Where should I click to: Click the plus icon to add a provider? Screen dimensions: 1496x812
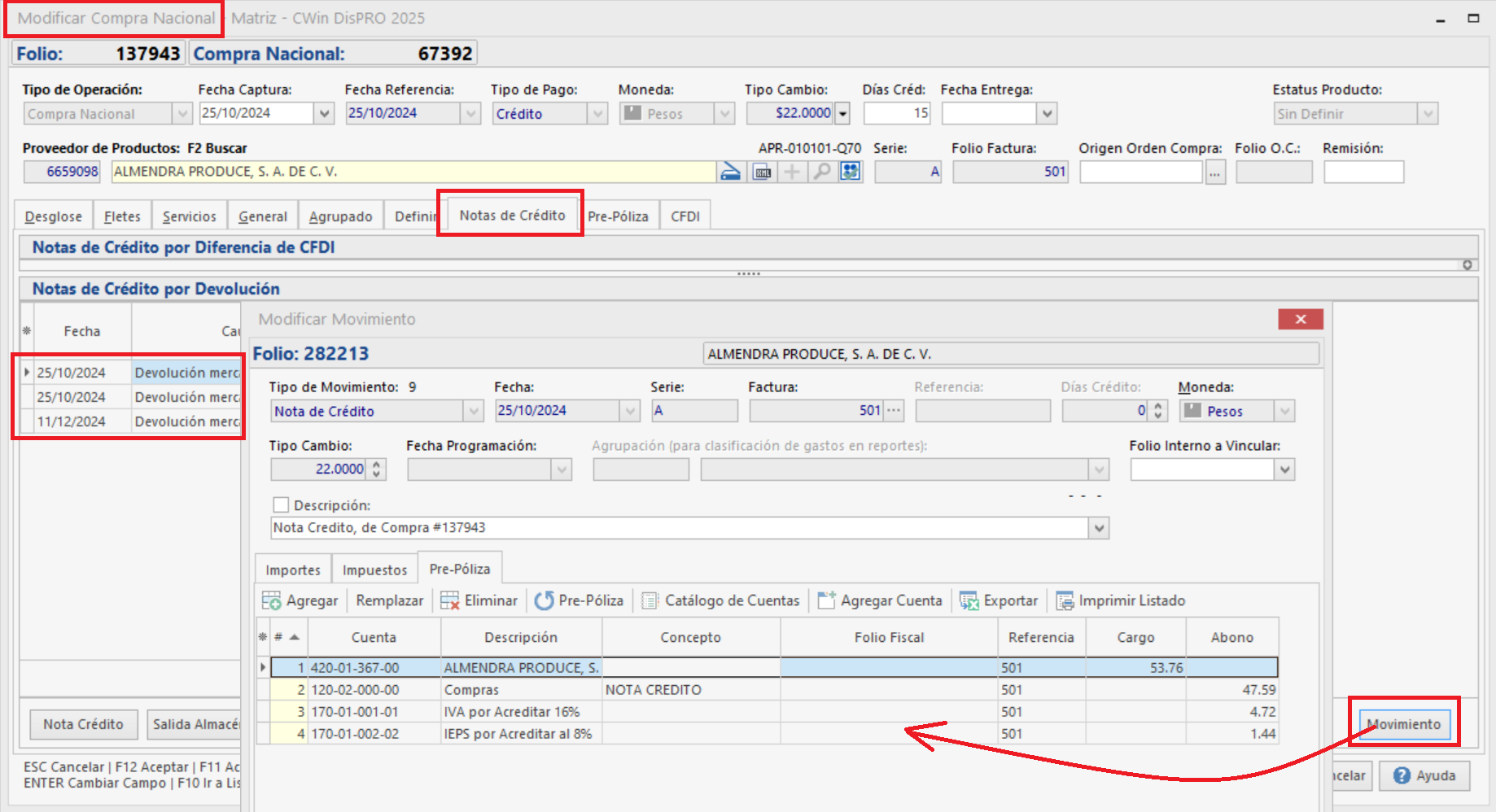pos(792,172)
